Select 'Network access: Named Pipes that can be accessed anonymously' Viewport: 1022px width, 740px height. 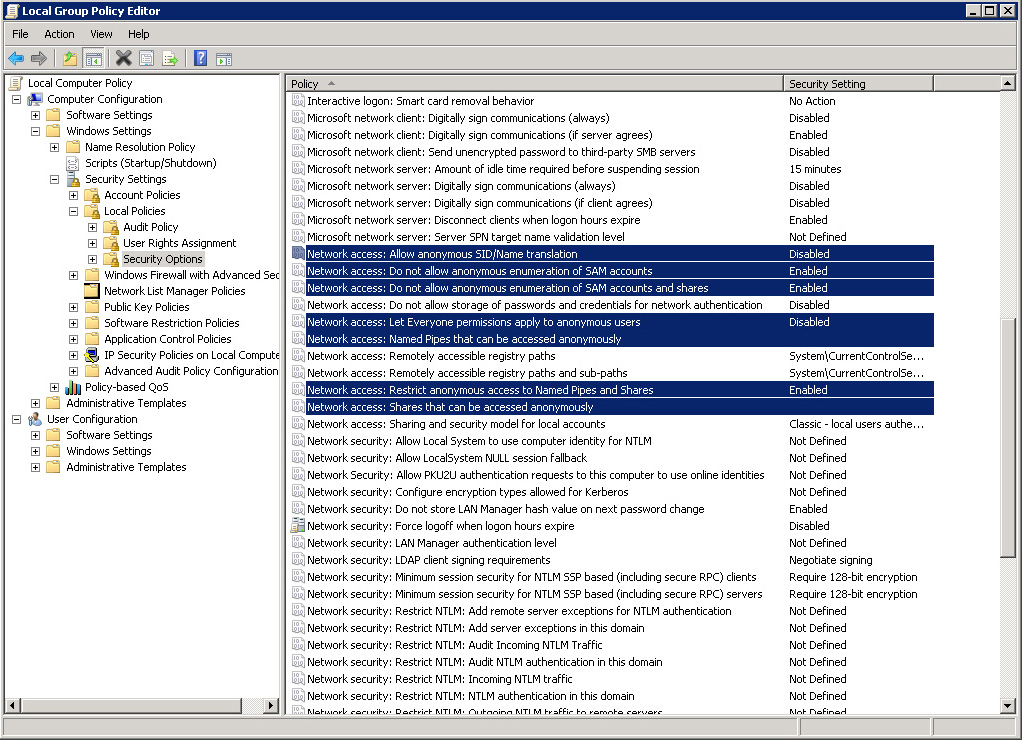(x=612, y=339)
